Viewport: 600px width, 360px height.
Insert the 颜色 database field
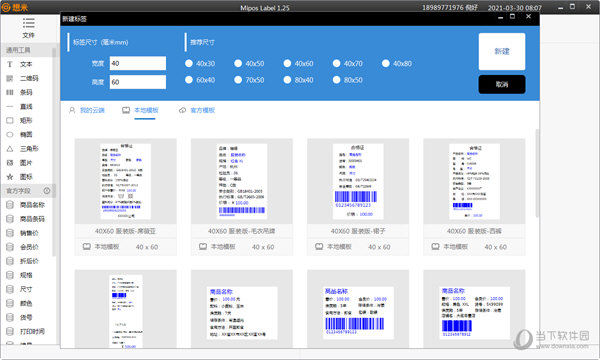click(27, 303)
